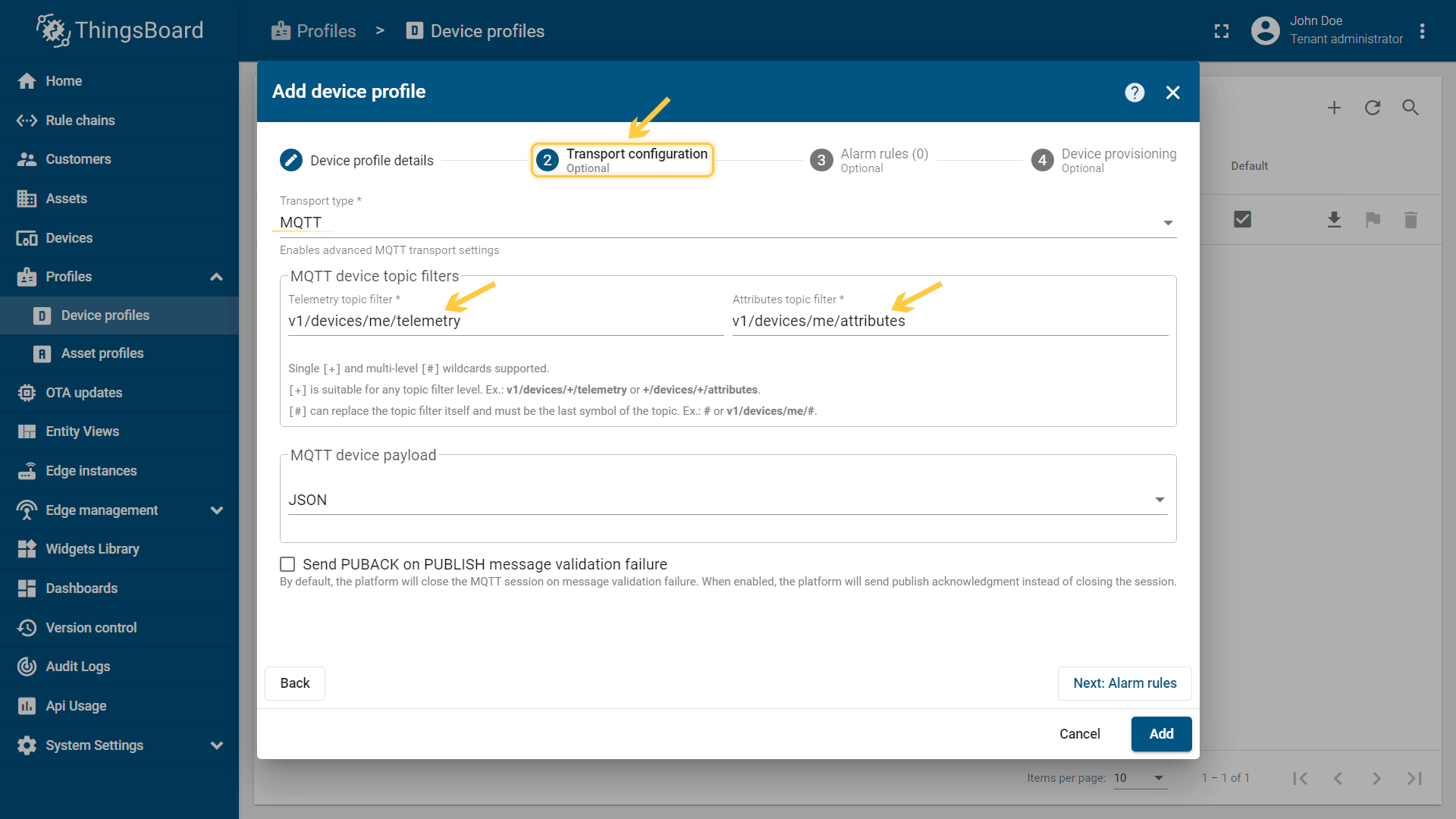
Task: Search device profiles with magnifier icon
Action: (1410, 108)
